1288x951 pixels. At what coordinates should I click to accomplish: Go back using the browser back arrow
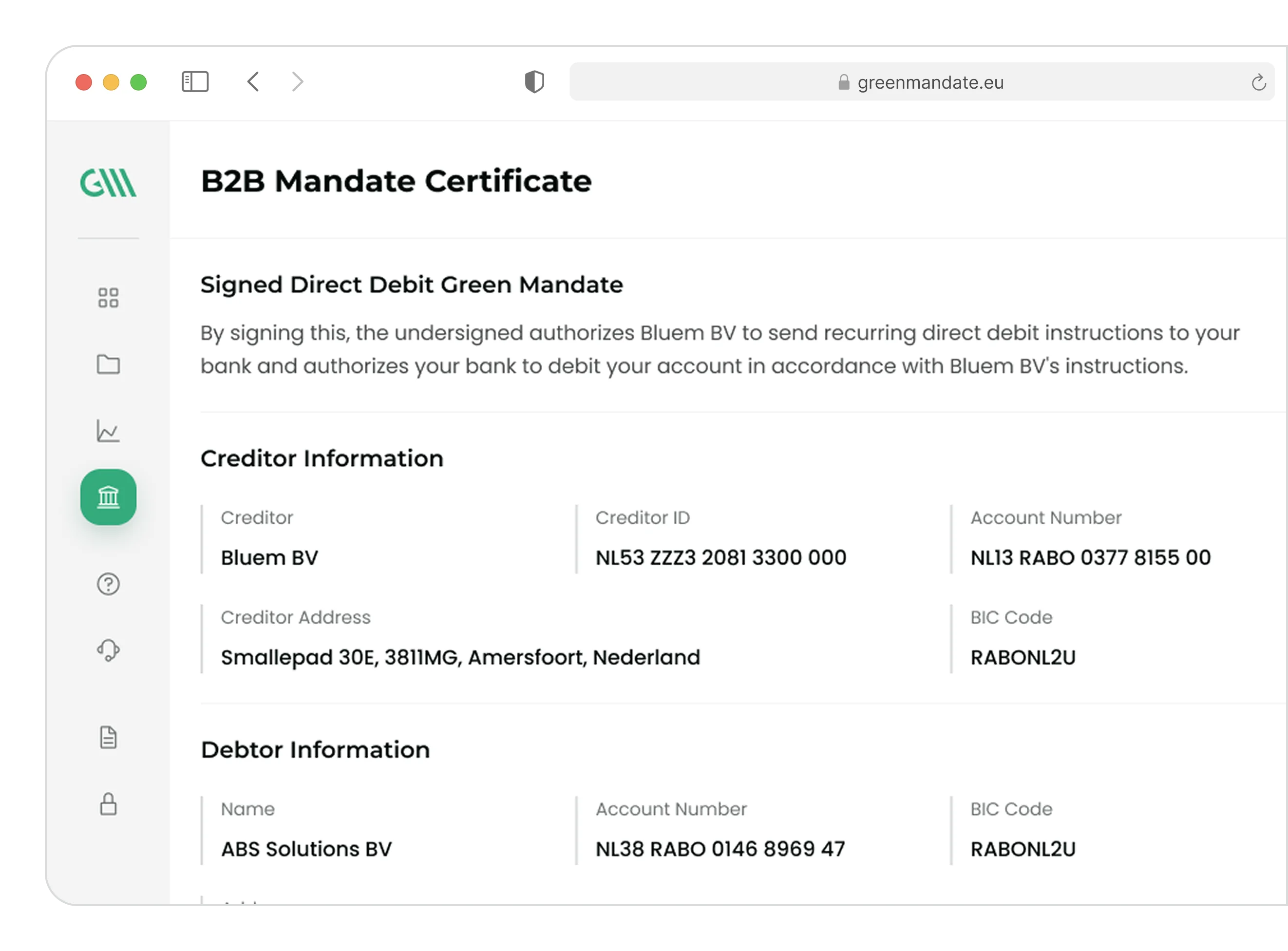point(253,82)
